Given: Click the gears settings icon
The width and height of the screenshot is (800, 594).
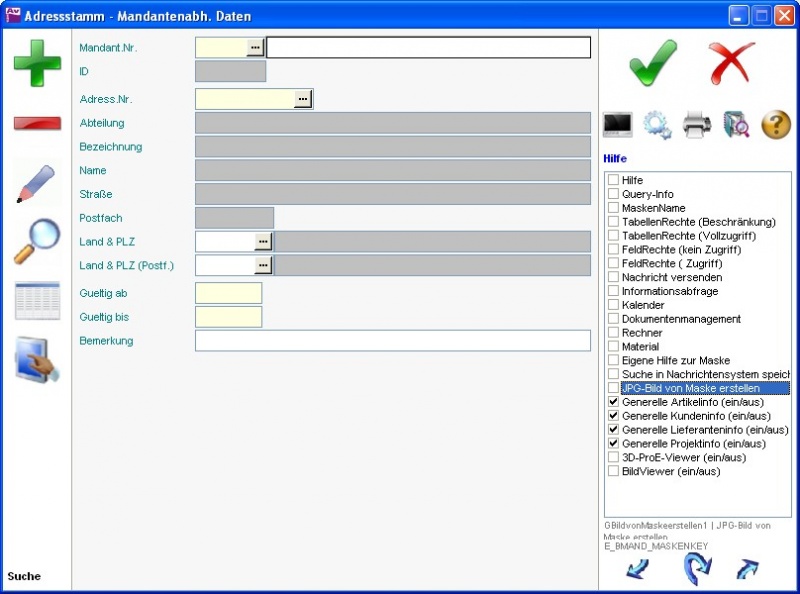Looking at the screenshot, I should (657, 124).
